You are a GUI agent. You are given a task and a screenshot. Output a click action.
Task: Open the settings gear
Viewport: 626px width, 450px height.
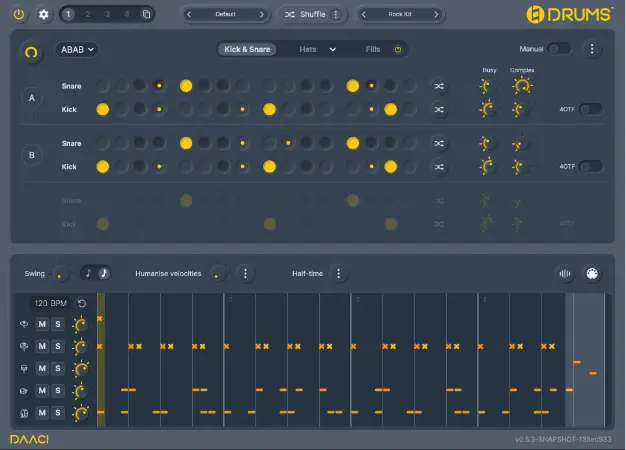click(43, 15)
